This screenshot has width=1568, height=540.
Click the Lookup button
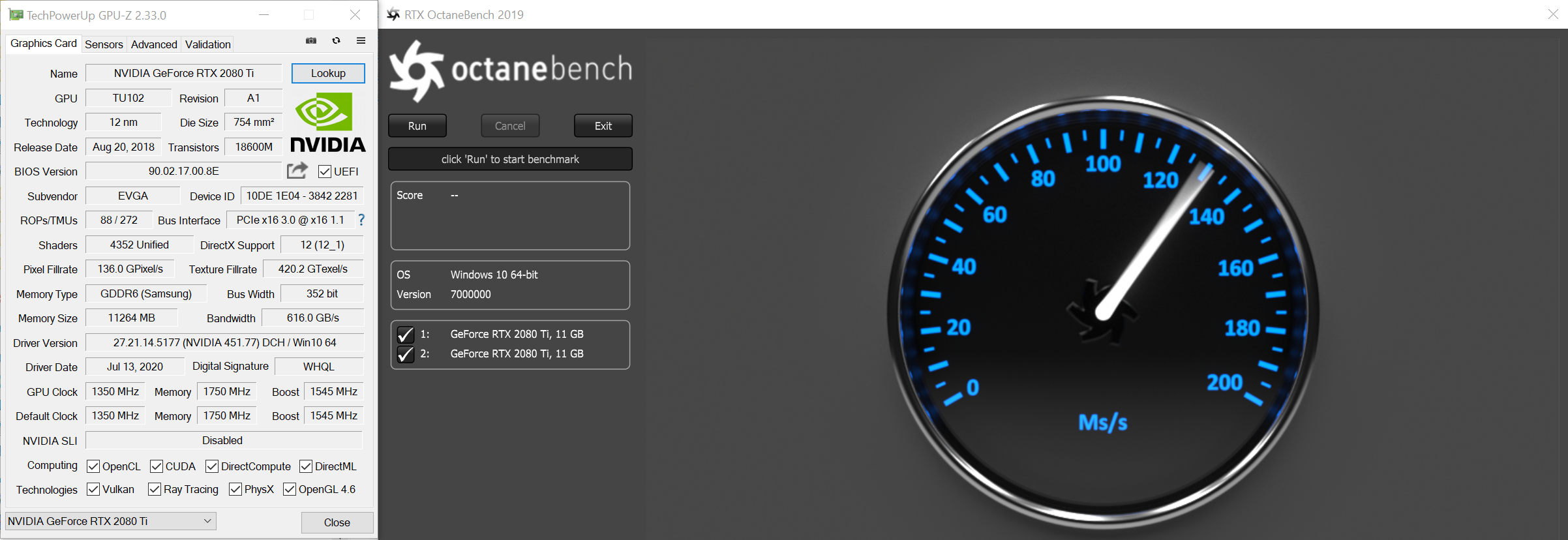coord(328,73)
